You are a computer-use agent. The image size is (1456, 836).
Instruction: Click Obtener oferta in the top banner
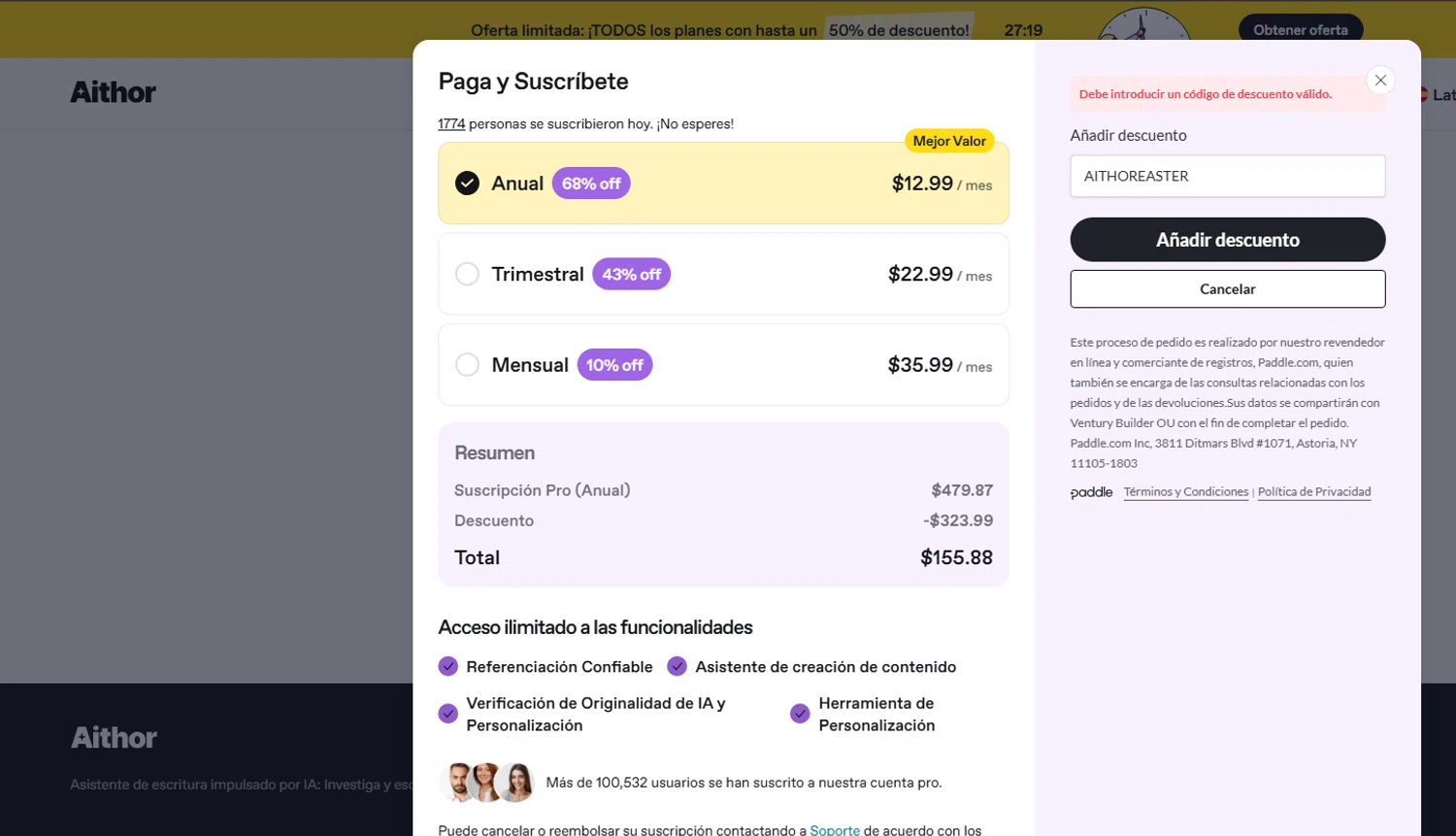click(x=1301, y=30)
